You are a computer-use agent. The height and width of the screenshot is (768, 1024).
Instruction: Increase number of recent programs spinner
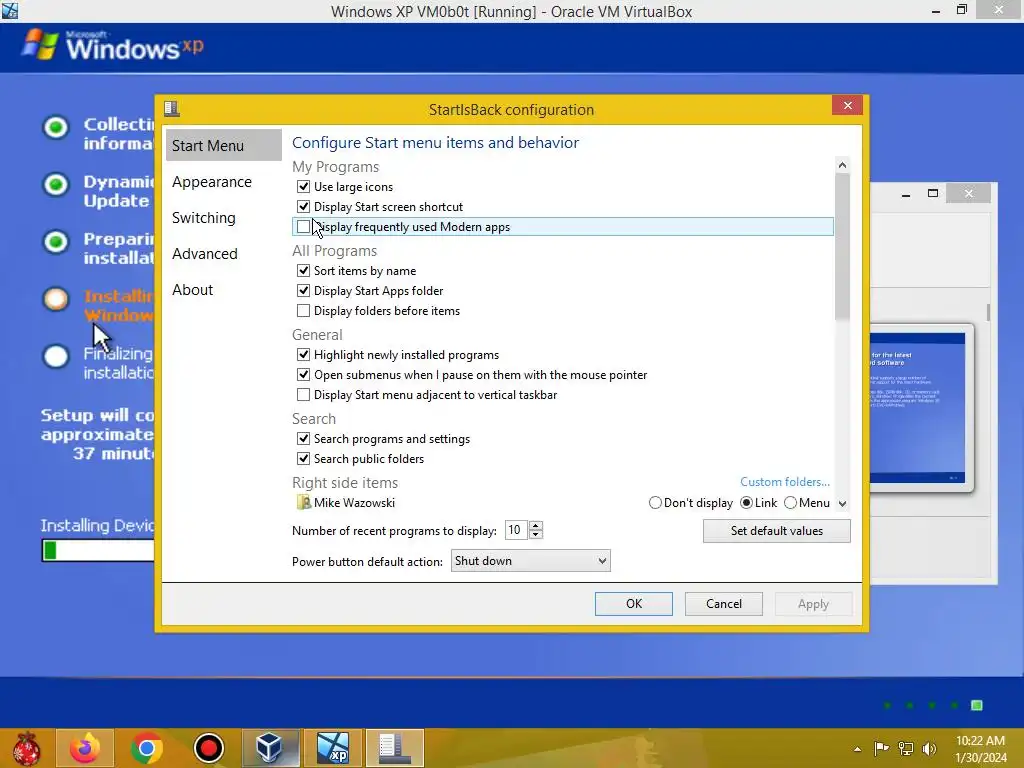click(536, 525)
